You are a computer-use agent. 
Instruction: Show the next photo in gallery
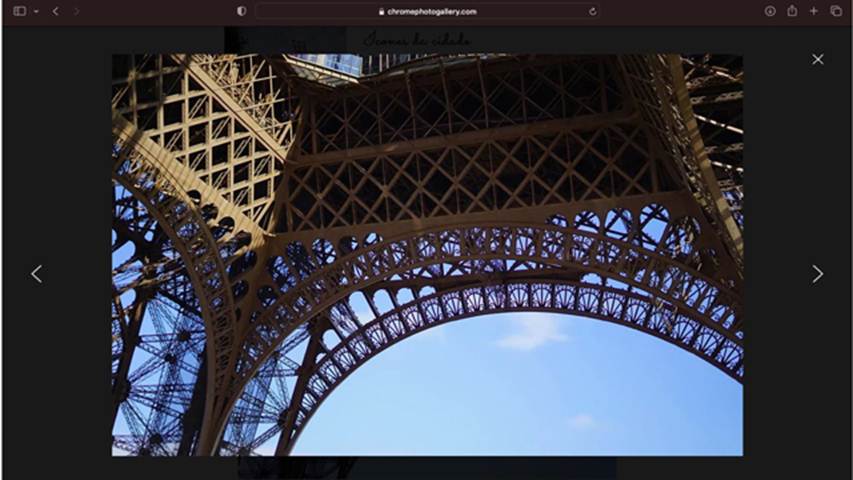click(817, 273)
